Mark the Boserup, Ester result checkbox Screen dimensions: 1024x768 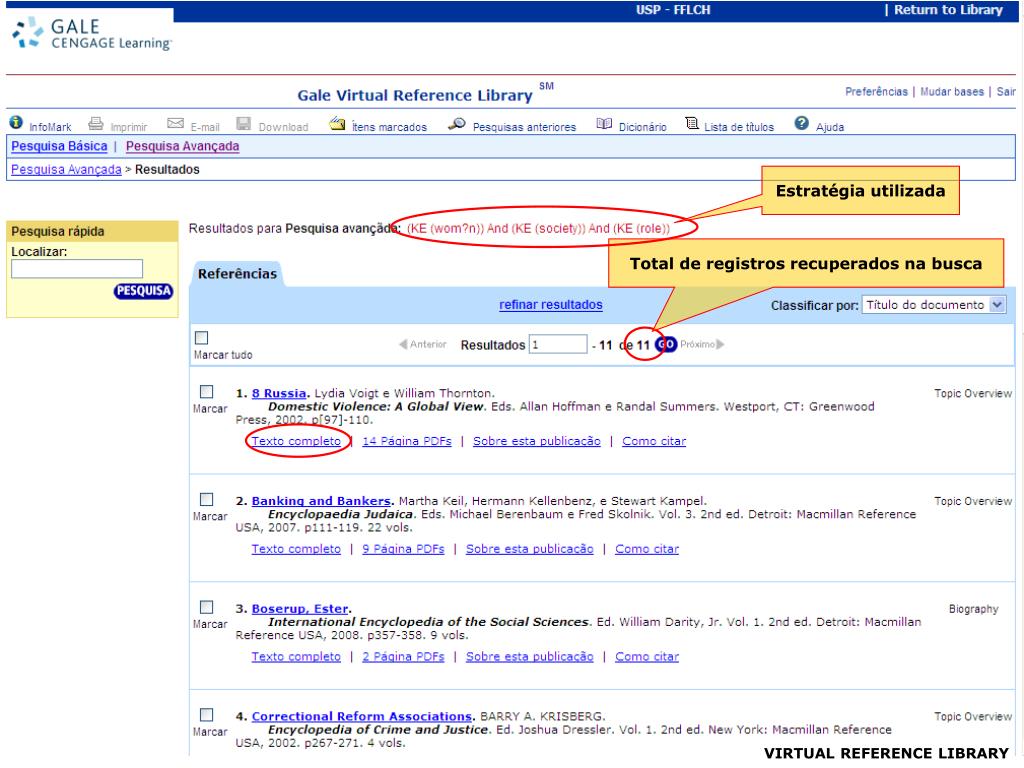206,607
